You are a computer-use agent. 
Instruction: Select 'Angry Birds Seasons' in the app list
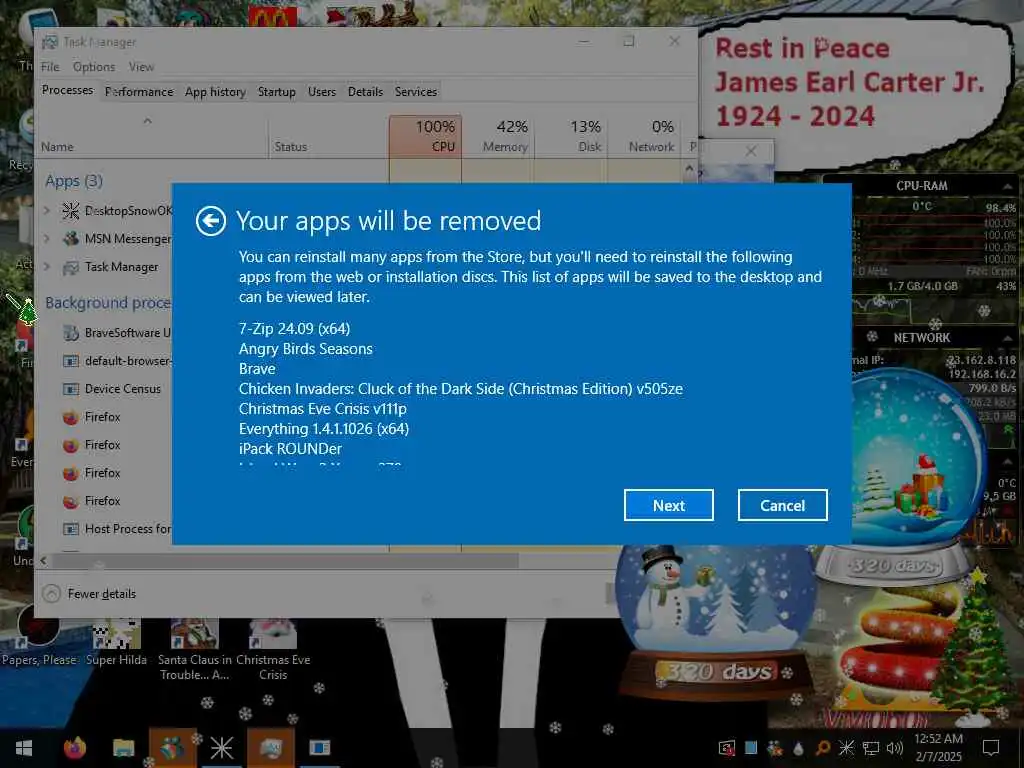click(x=306, y=349)
